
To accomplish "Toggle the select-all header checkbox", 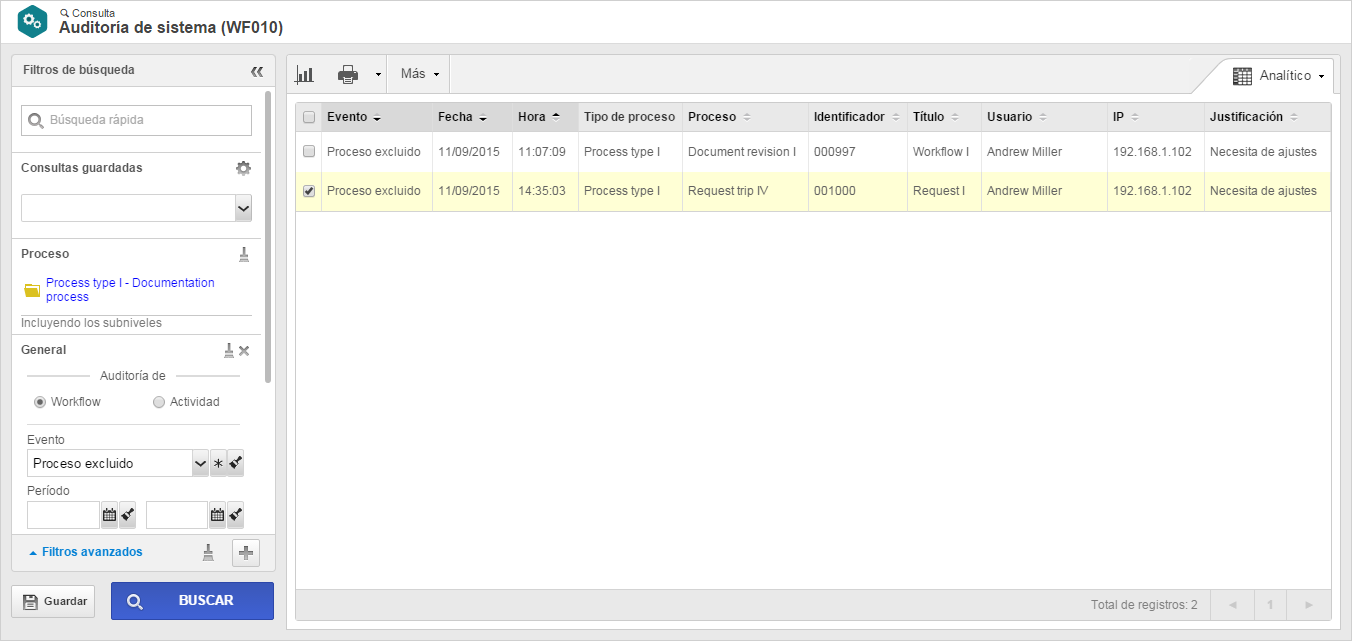I will (x=309, y=117).
